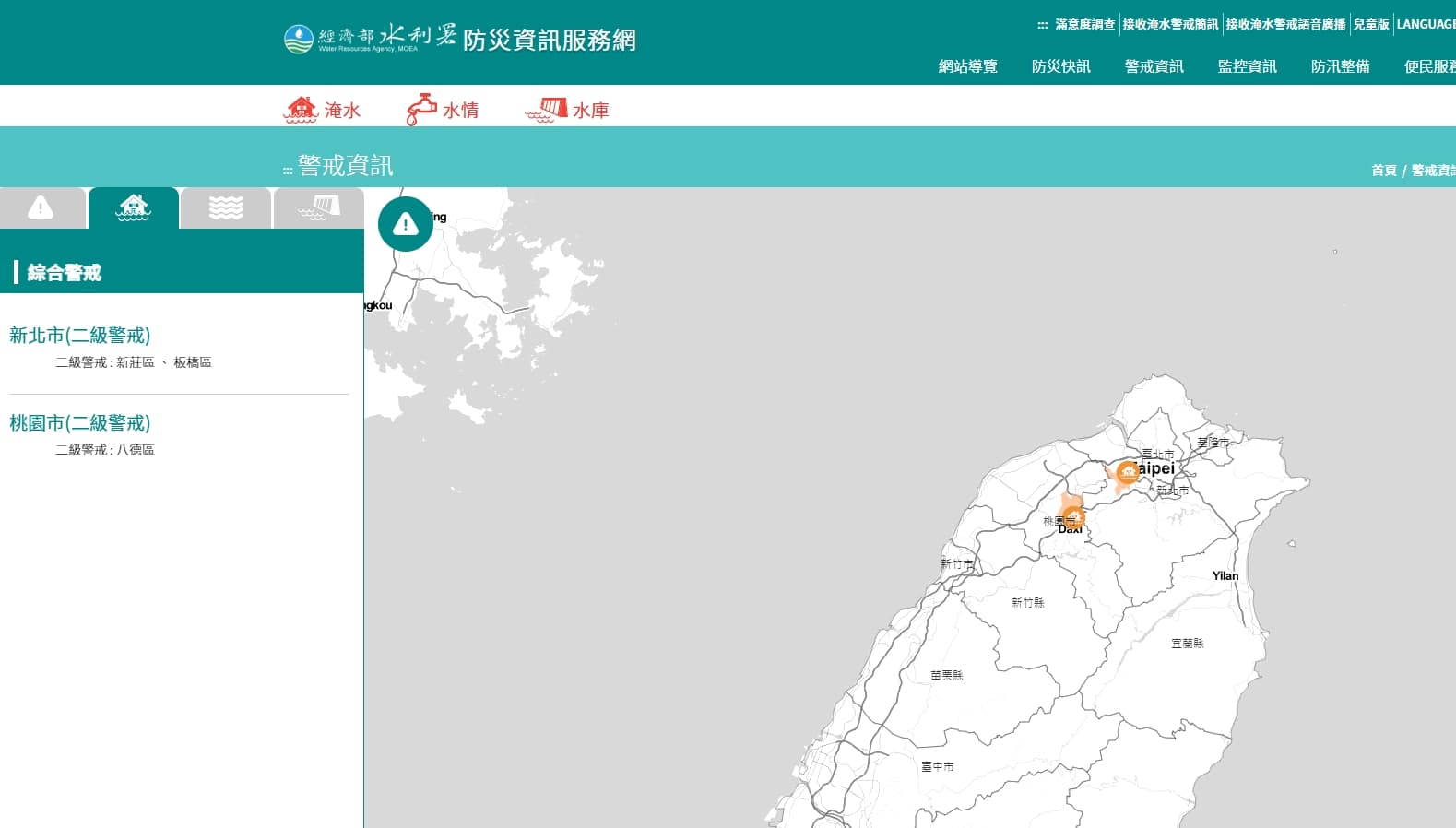The width and height of the screenshot is (1456, 828).
Task: Click the 桃園市(二級警戒) alert heading
Action: (80, 423)
